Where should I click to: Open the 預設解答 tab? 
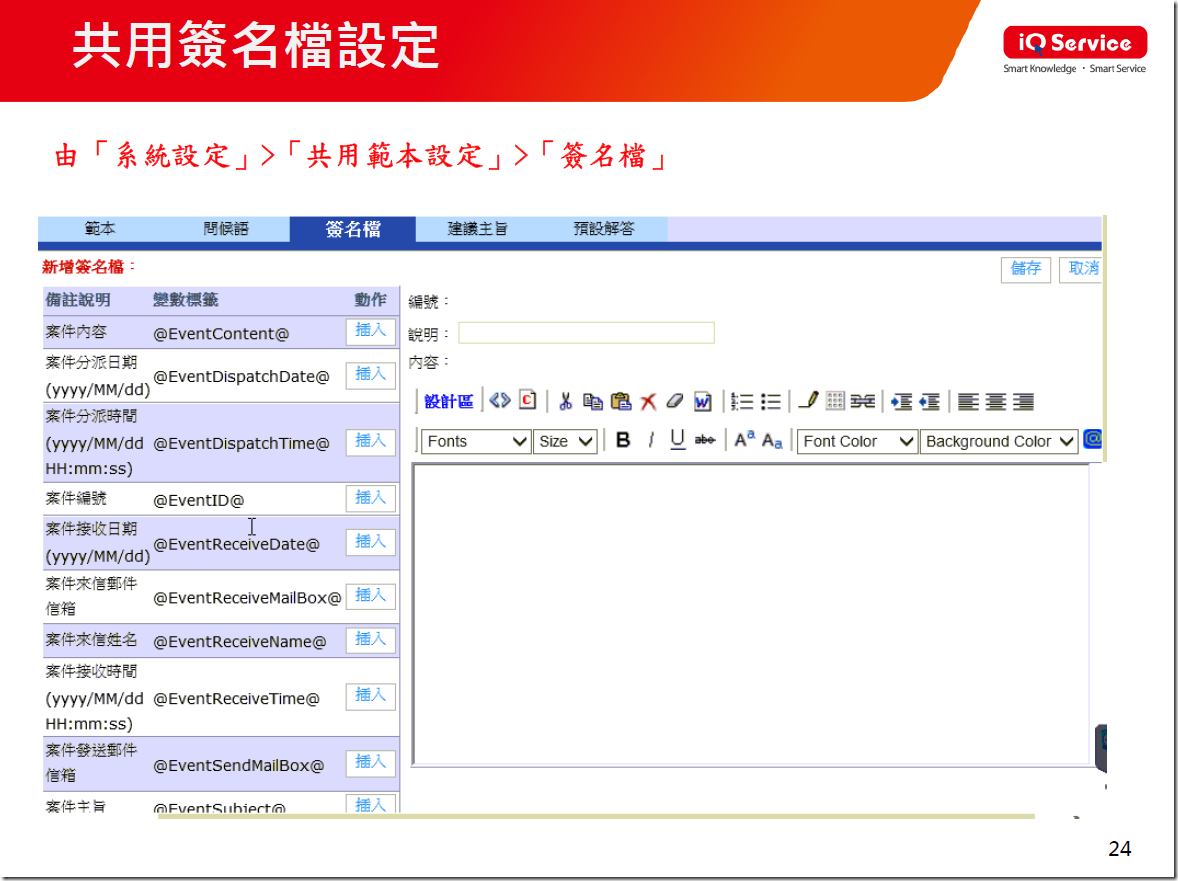pyautogui.click(x=604, y=229)
